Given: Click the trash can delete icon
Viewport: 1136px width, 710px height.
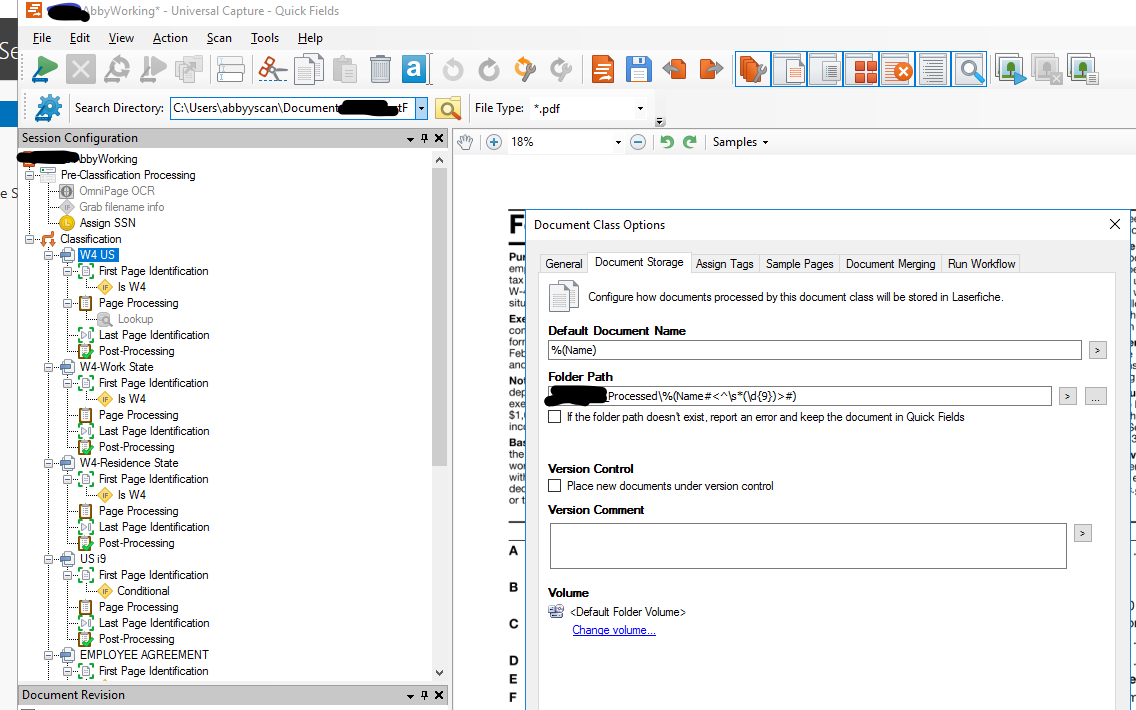Looking at the screenshot, I should [380, 70].
